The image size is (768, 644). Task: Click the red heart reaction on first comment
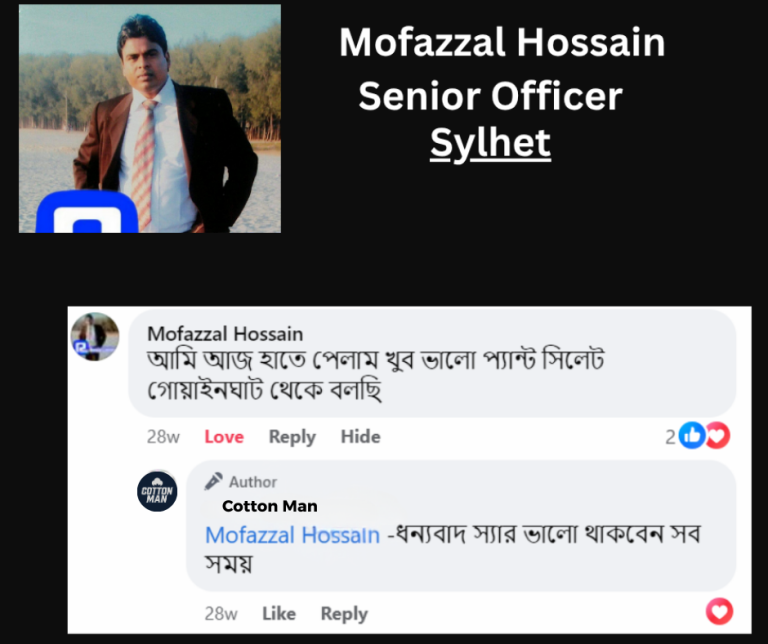point(717,435)
